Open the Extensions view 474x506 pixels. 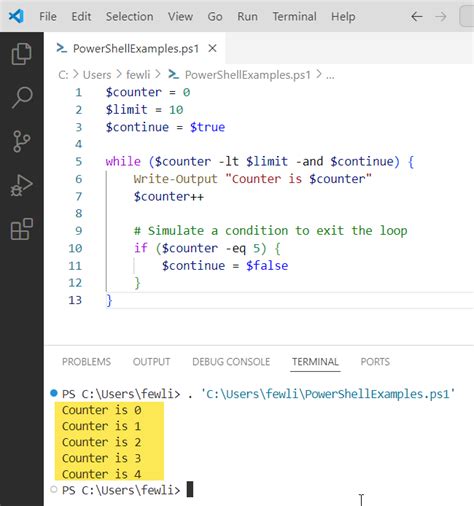(x=22, y=229)
